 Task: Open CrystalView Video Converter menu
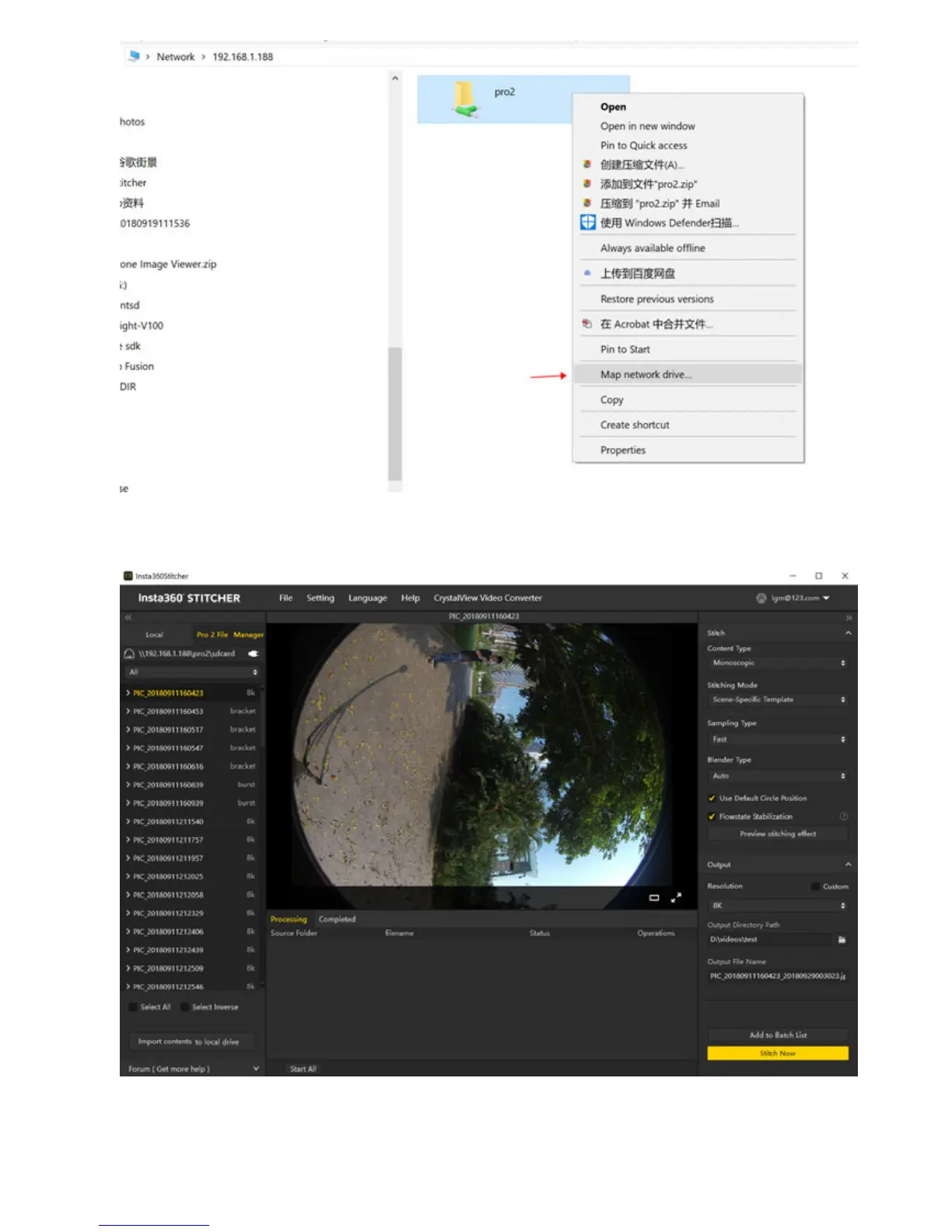pyautogui.click(x=488, y=598)
